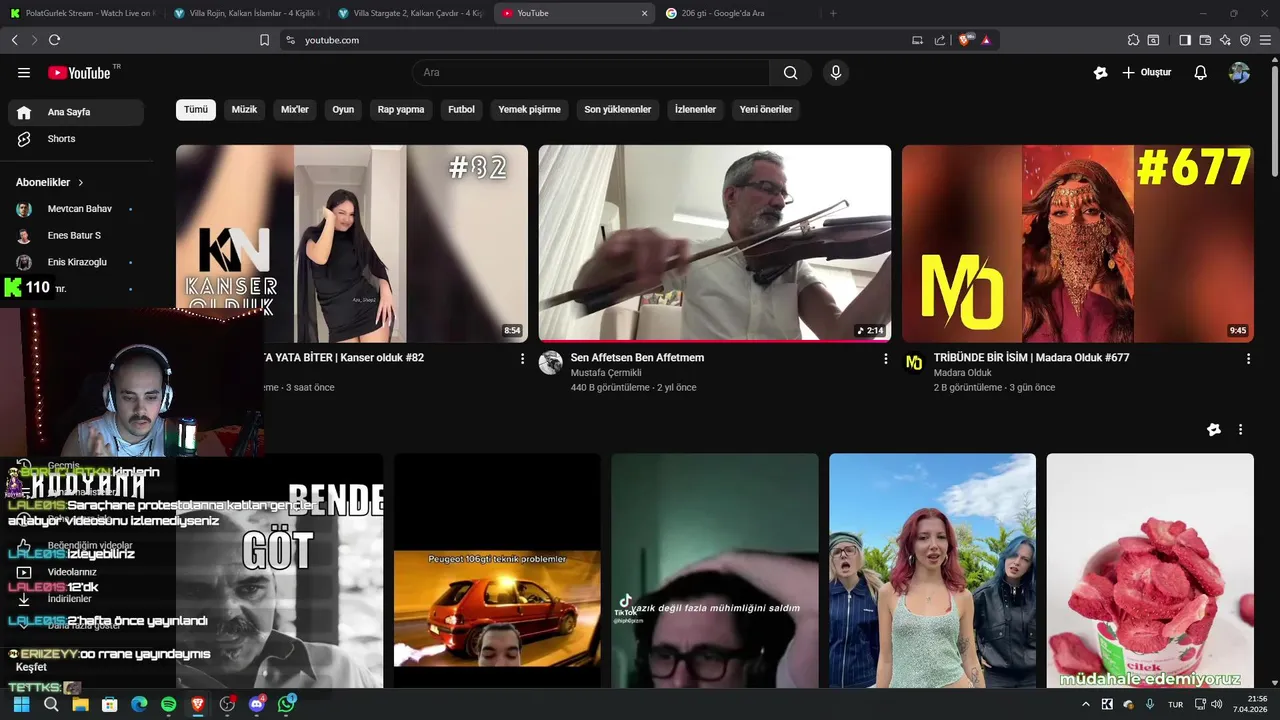Select the İzlenenler filter chip
This screenshot has height=720, width=1280.
(695, 109)
